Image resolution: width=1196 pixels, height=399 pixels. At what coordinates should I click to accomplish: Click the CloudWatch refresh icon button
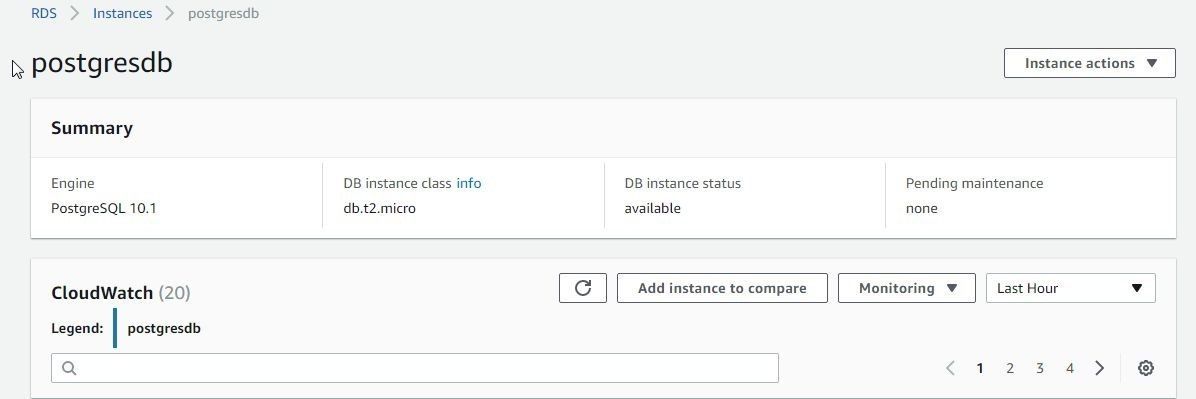(583, 288)
